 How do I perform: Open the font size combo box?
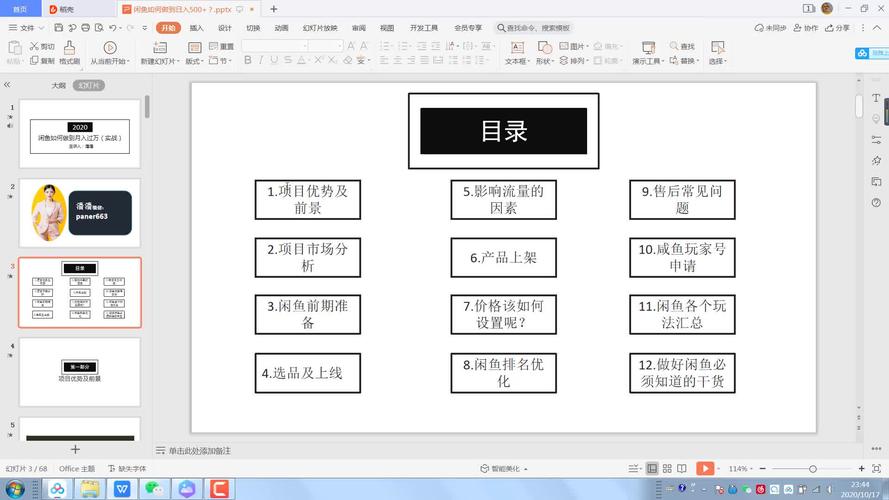[326, 45]
